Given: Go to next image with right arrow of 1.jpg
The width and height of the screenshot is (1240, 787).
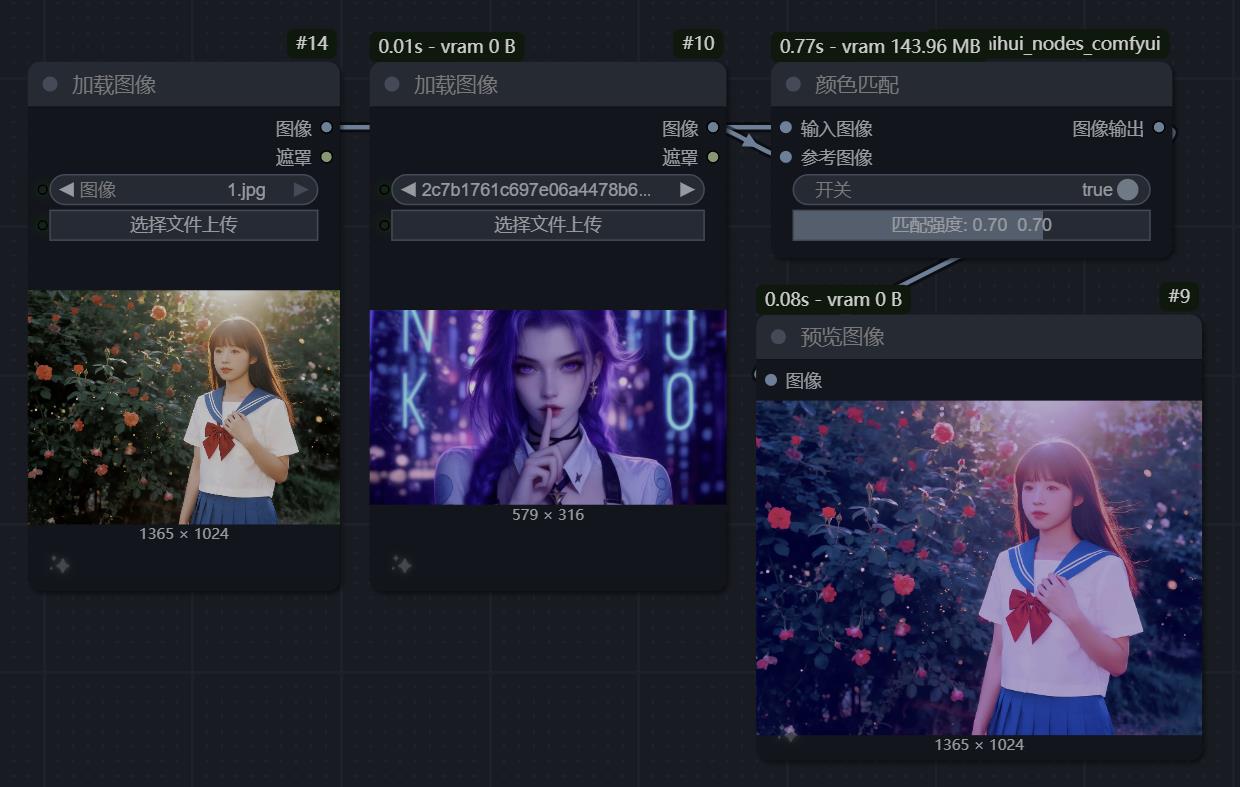Looking at the screenshot, I should coord(300,190).
